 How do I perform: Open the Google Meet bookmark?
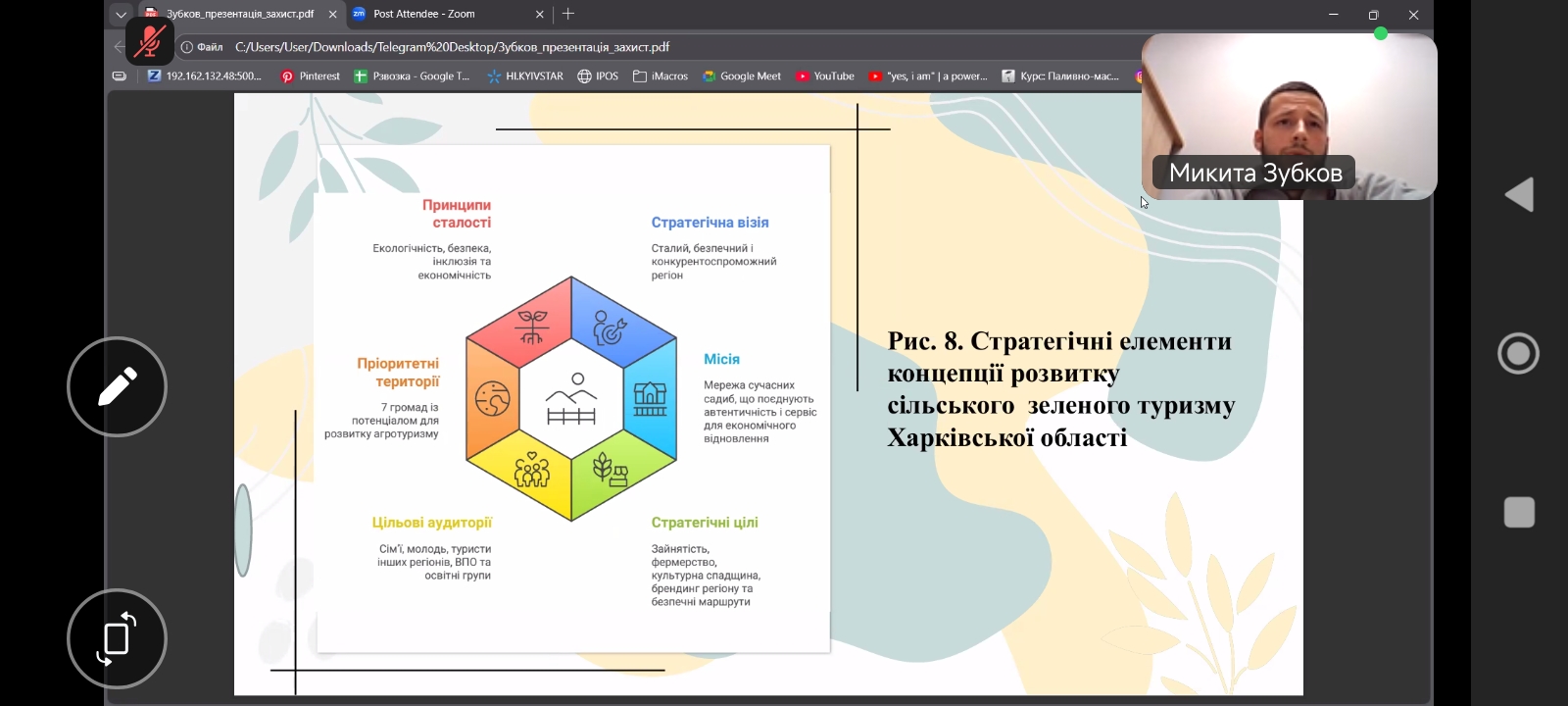[x=741, y=76]
